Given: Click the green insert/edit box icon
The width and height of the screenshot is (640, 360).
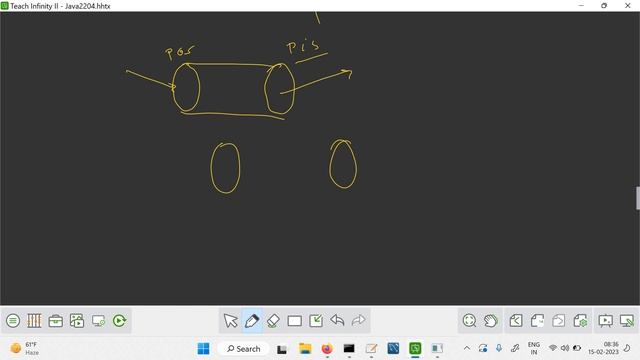Looking at the screenshot, I should click(316, 321).
